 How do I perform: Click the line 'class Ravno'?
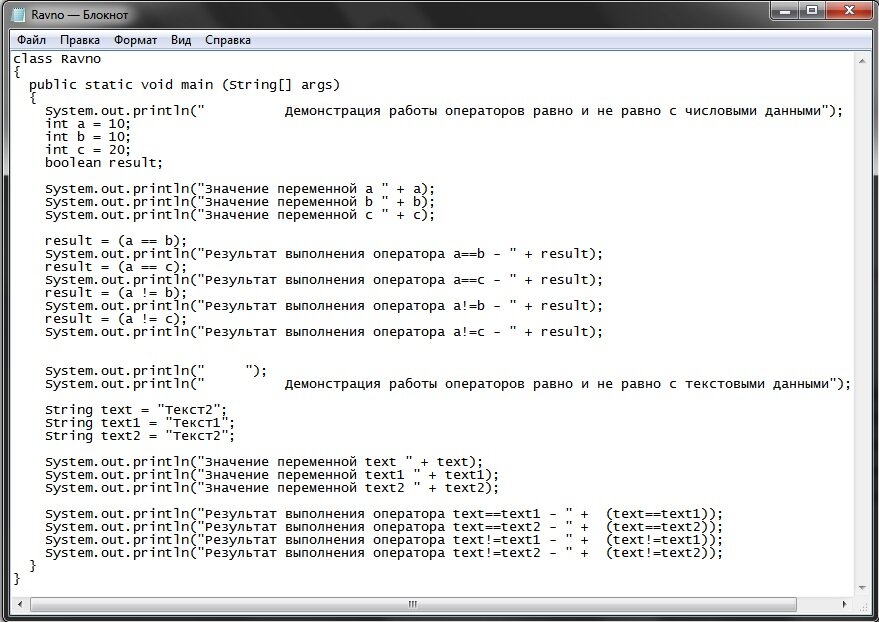coord(57,59)
